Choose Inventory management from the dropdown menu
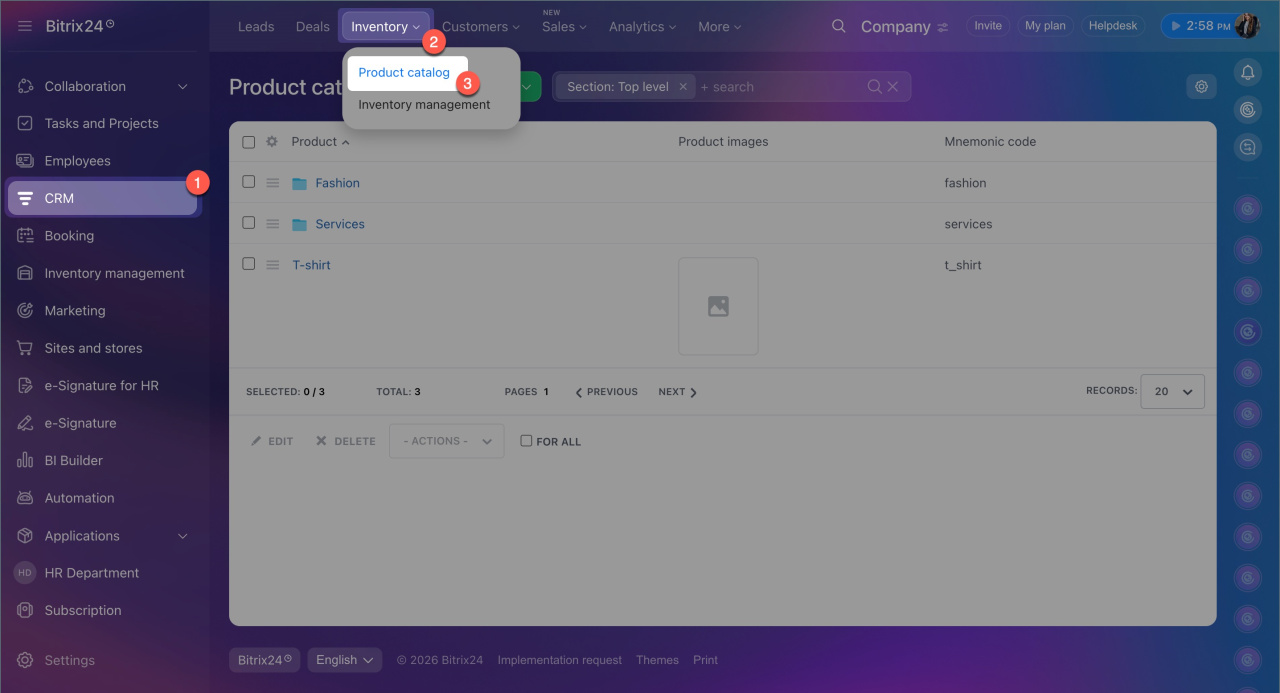 pos(424,105)
